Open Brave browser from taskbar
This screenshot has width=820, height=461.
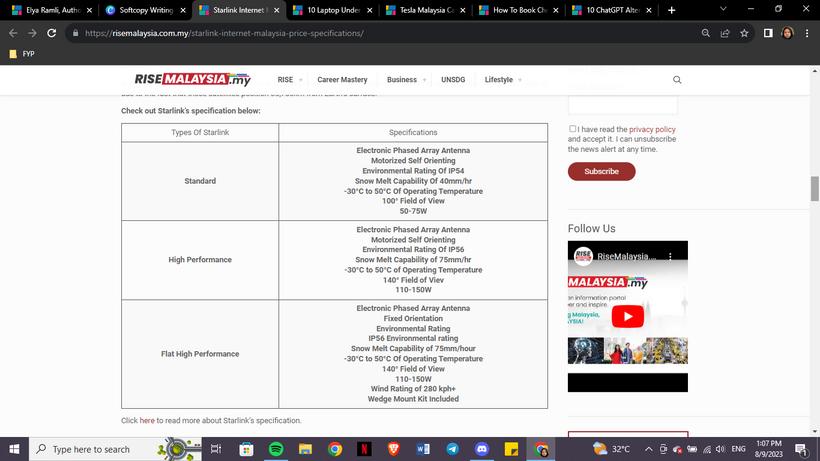394,449
